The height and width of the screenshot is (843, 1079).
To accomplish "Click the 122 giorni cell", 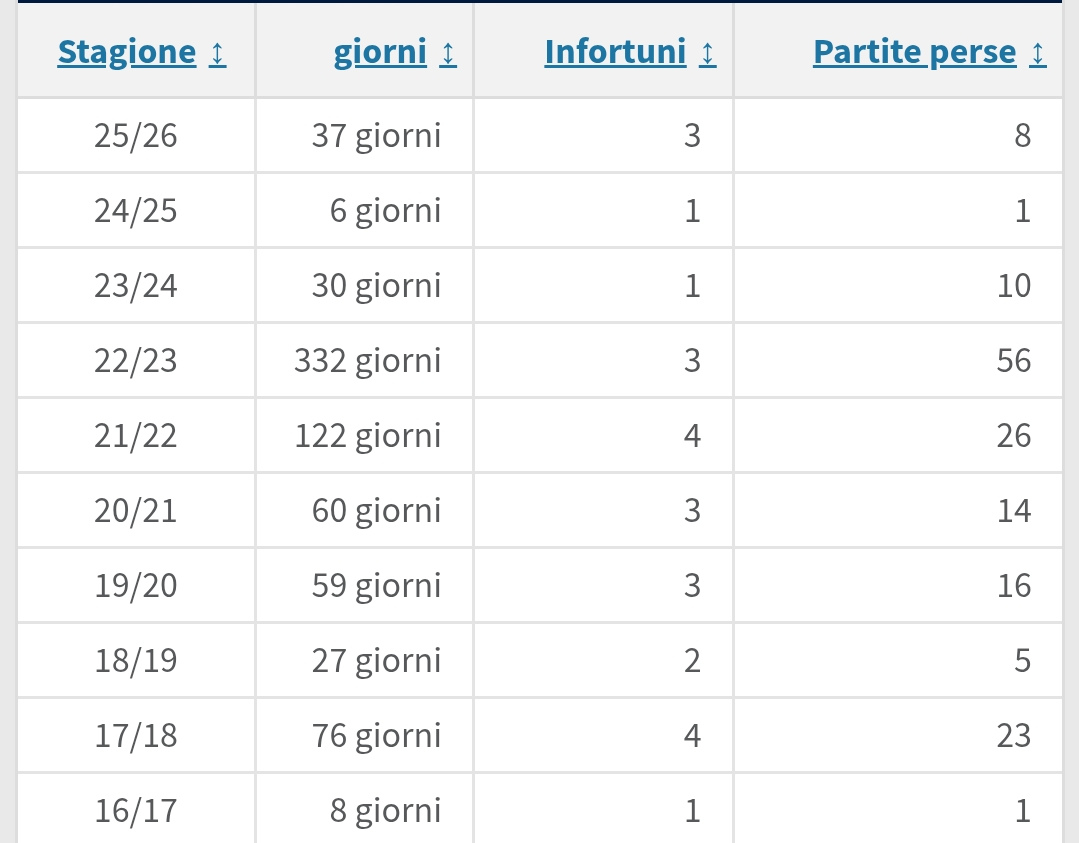I will point(367,436).
